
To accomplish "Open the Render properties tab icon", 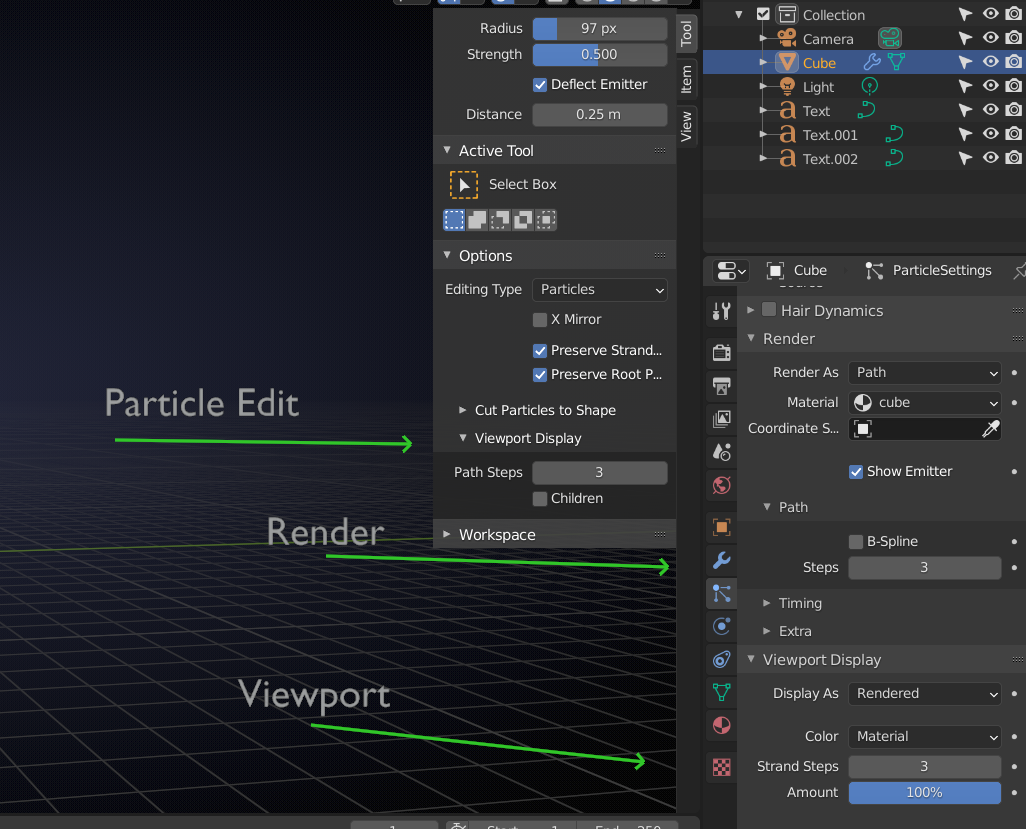I will 721,353.
